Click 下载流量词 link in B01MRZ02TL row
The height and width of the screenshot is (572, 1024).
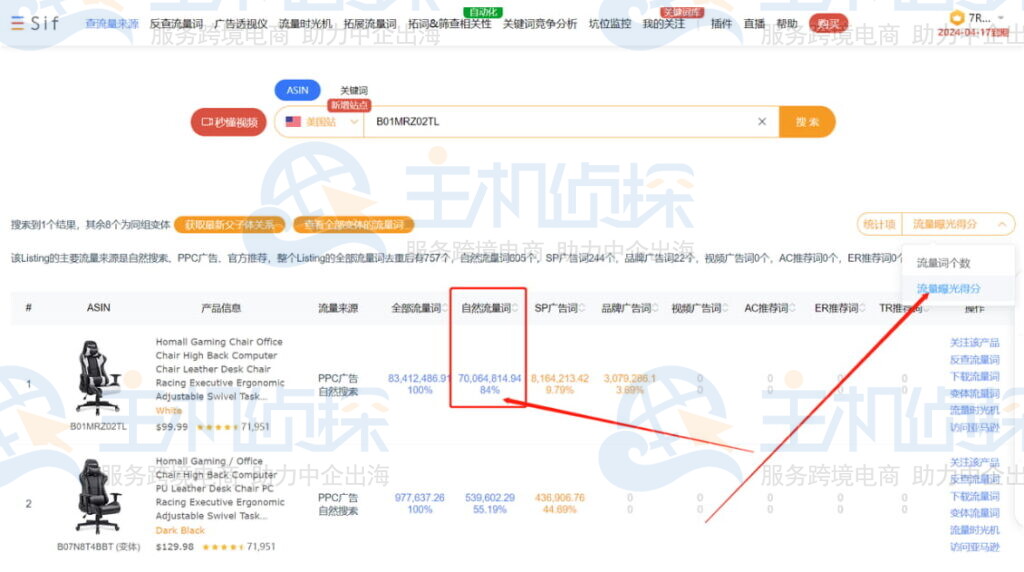(974, 376)
